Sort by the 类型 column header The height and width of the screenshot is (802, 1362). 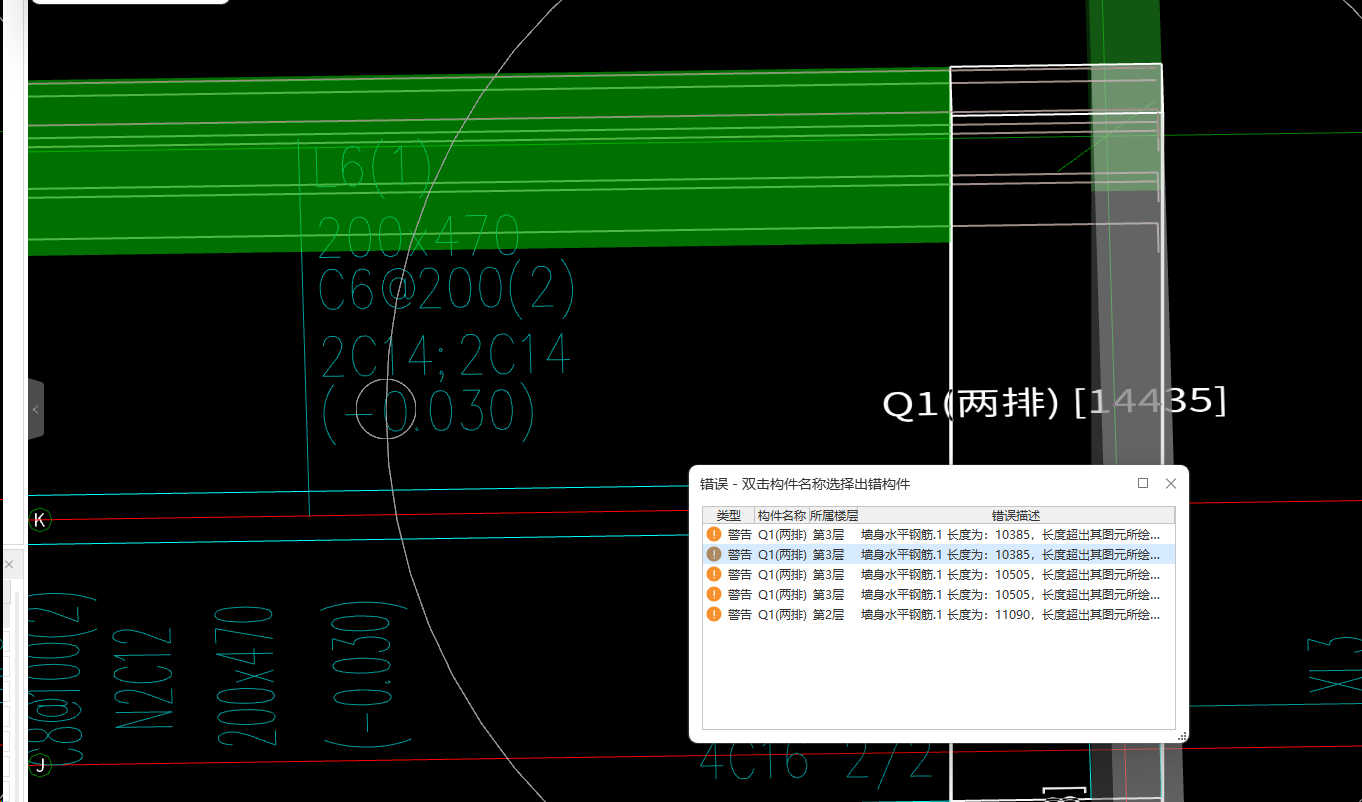729,516
